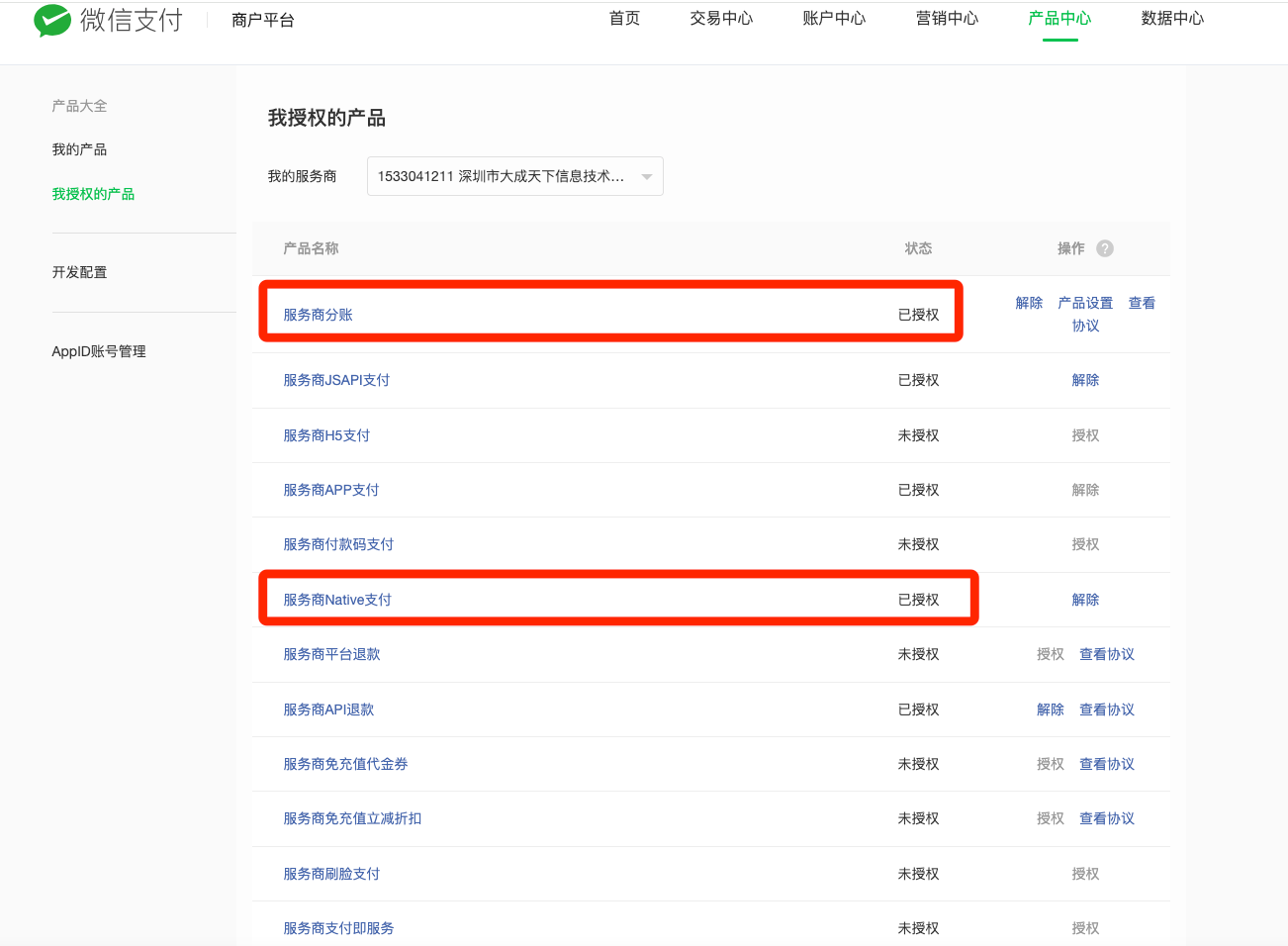
Task: Open 开发配置 in the sidebar
Action: (79, 272)
